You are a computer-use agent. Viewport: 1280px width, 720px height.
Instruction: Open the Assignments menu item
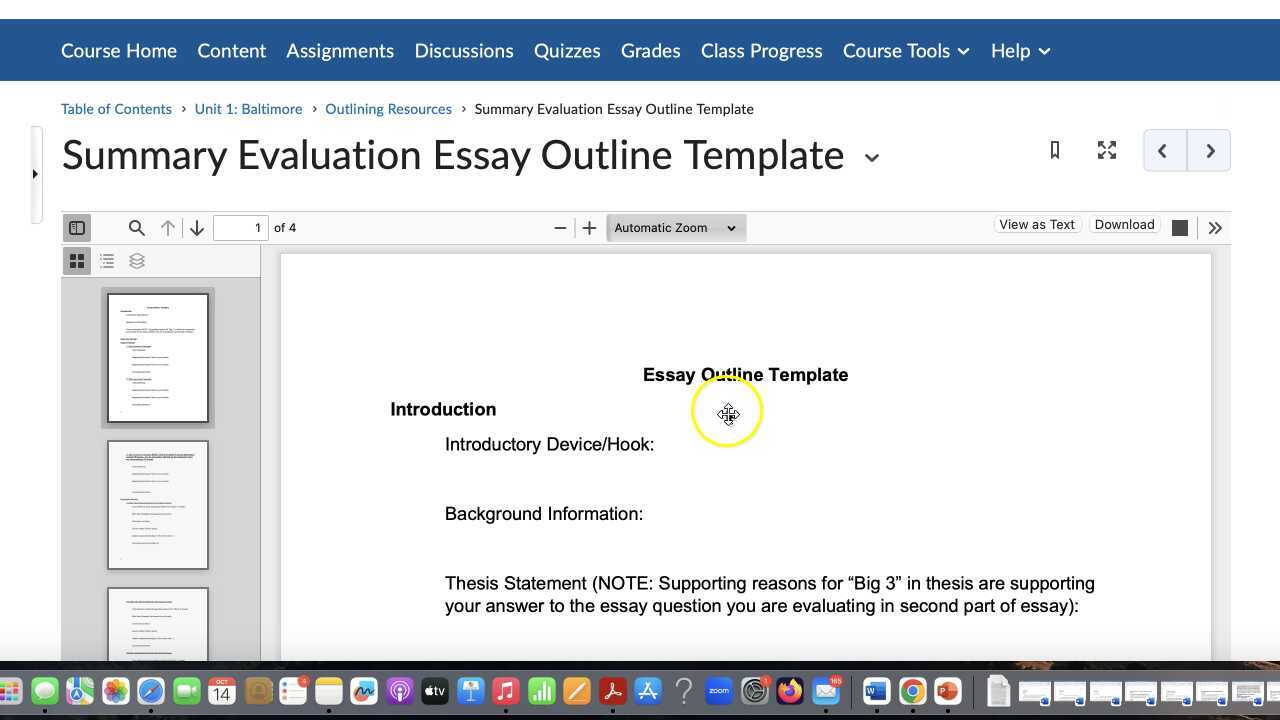[x=340, y=50]
